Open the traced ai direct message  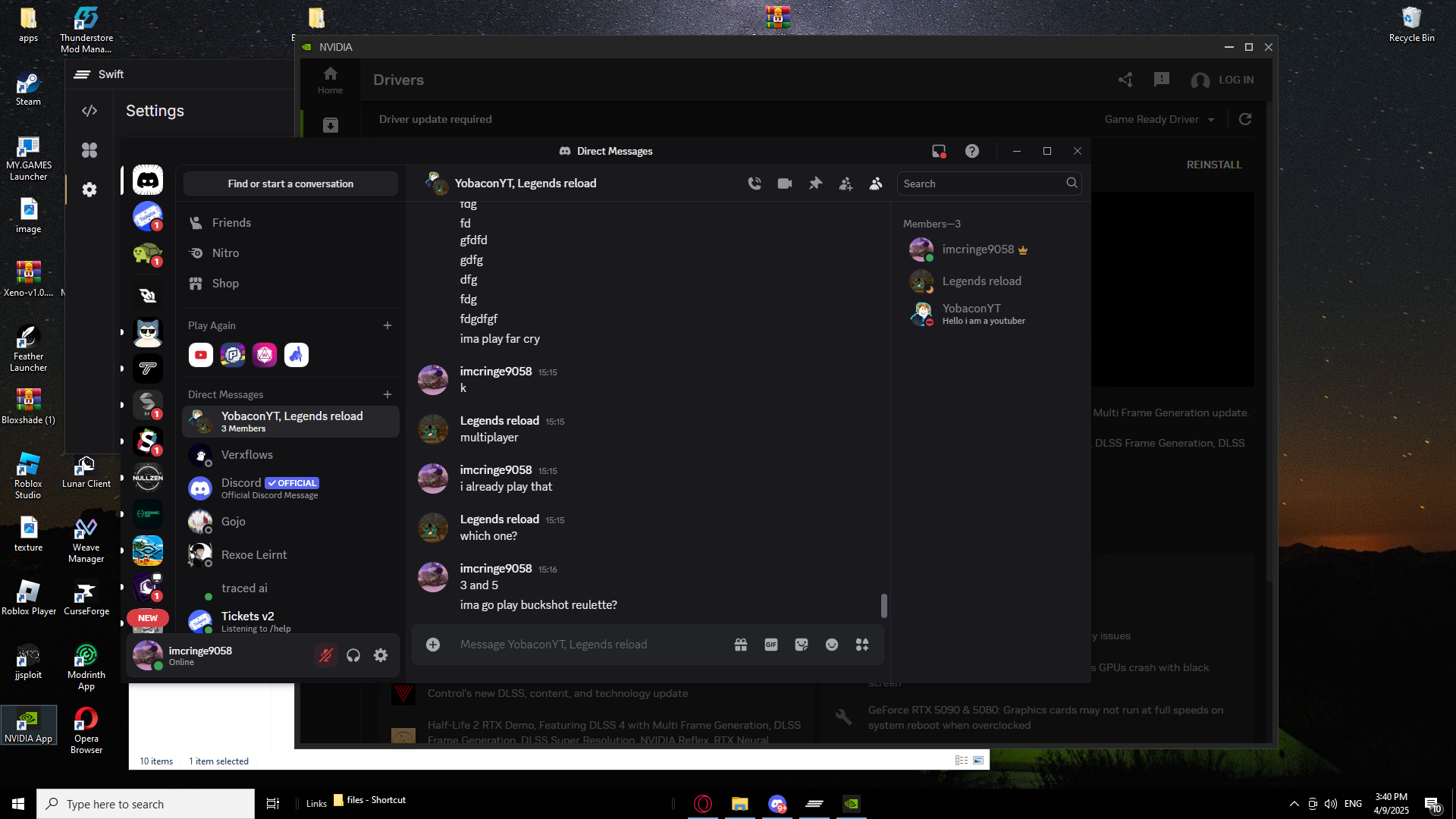290,588
